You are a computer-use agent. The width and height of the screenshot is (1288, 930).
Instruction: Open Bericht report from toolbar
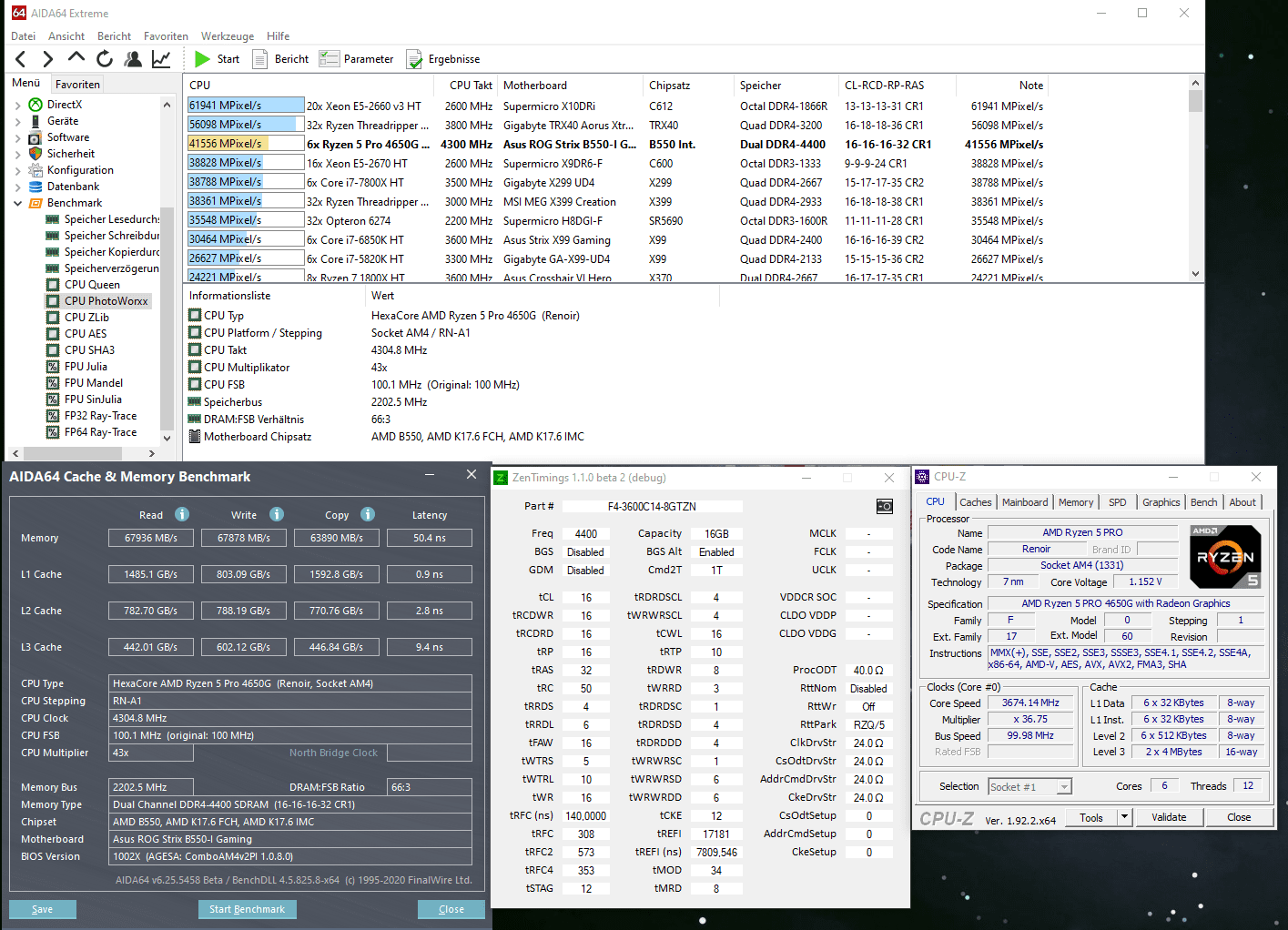point(281,59)
